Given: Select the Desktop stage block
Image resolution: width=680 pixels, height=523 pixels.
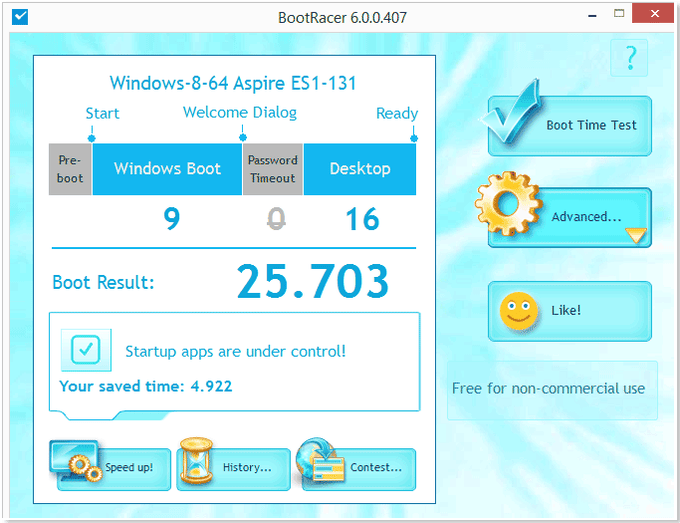Looking at the screenshot, I should (360, 169).
